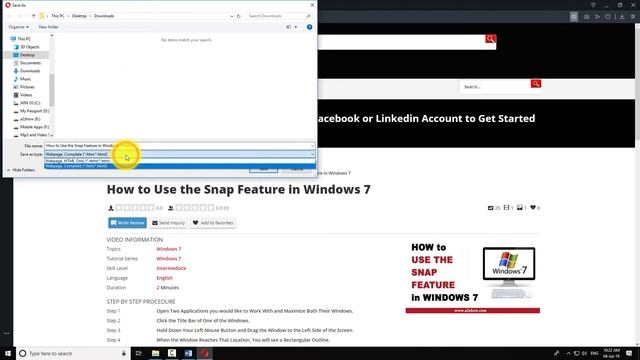Open help in the Save As dialog
This screenshot has width=640, height=360.
click(x=309, y=27)
